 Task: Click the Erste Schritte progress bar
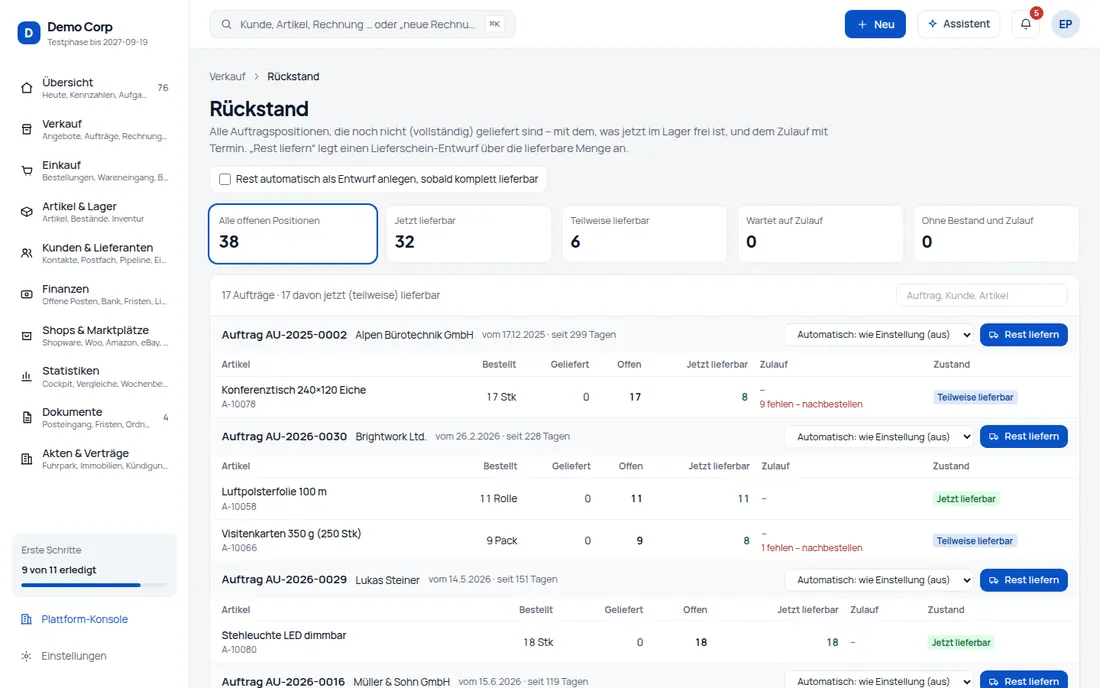pyautogui.click(x=94, y=585)
